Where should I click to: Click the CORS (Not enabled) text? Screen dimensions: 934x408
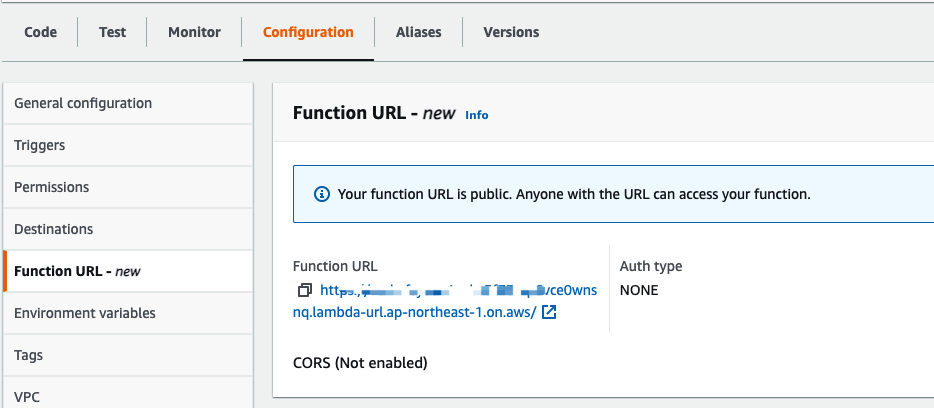click(360, 363)
